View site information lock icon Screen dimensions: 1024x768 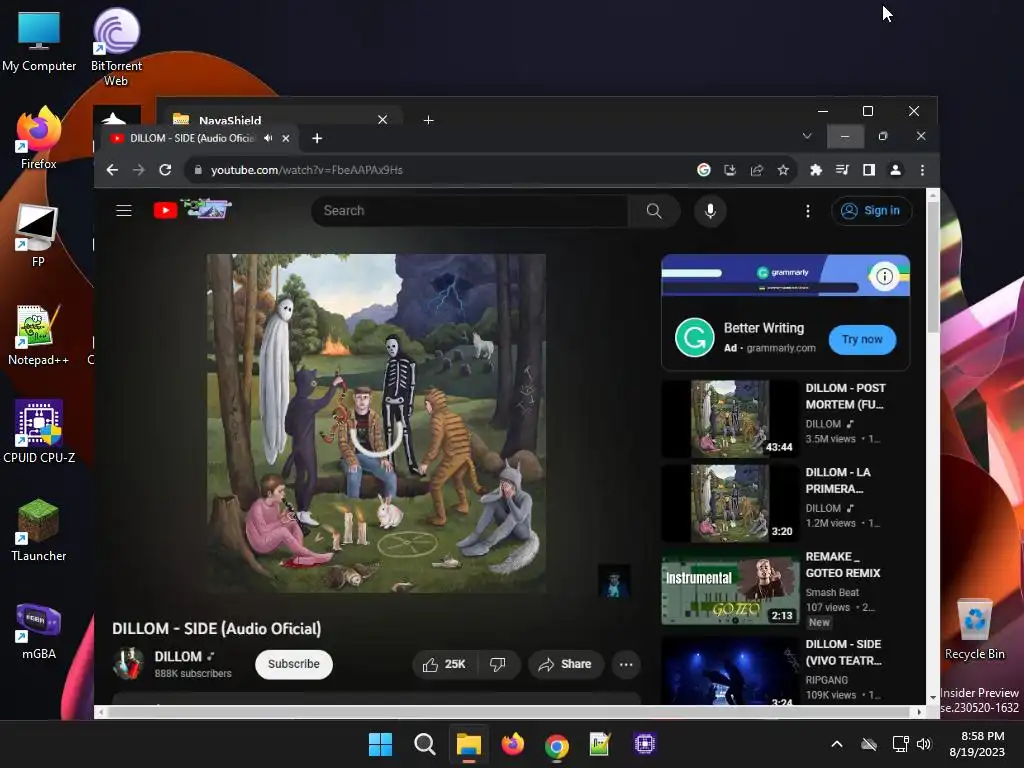point(197,170)
